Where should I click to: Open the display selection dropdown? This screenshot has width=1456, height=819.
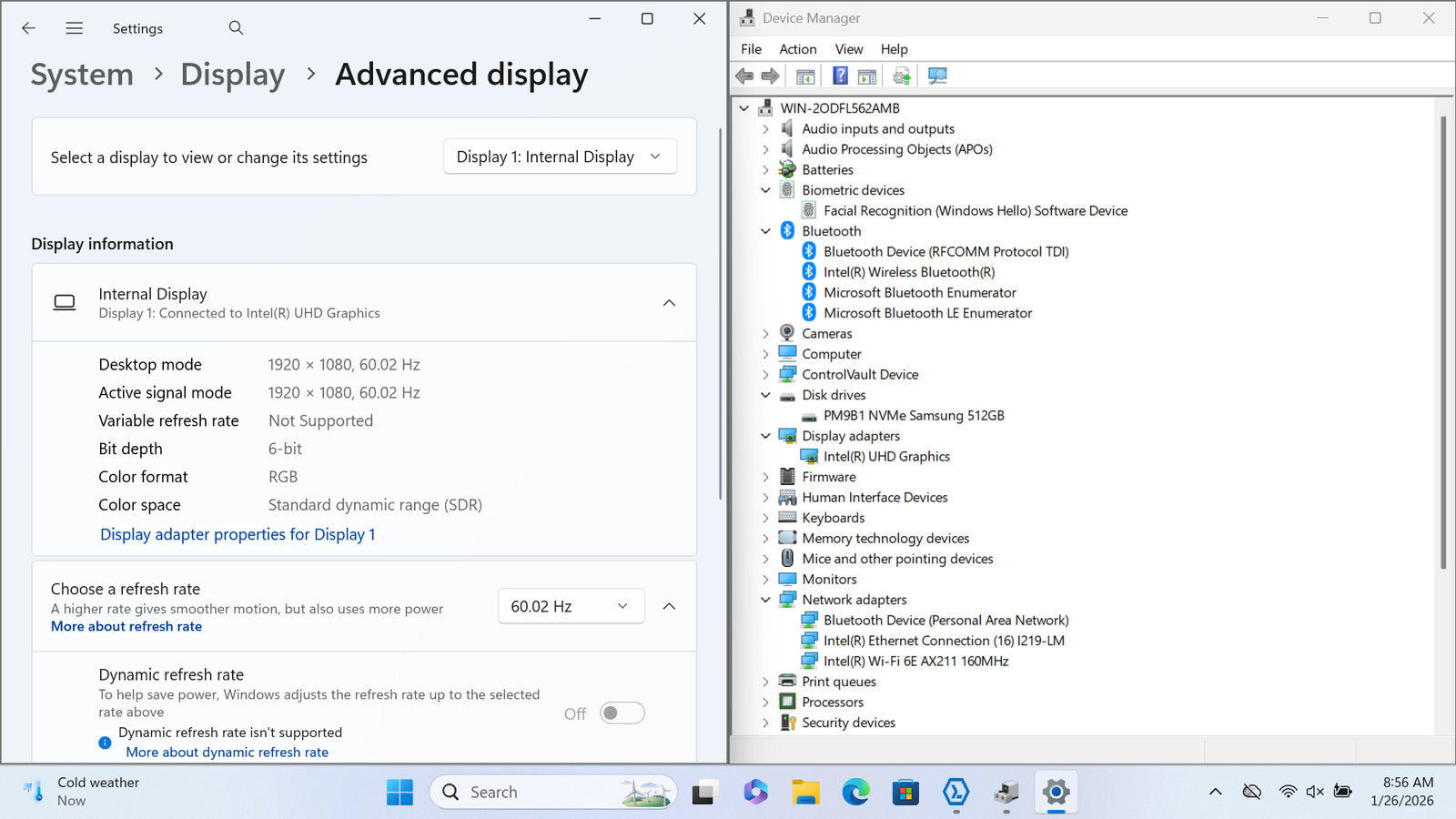[x=560, y=157]
